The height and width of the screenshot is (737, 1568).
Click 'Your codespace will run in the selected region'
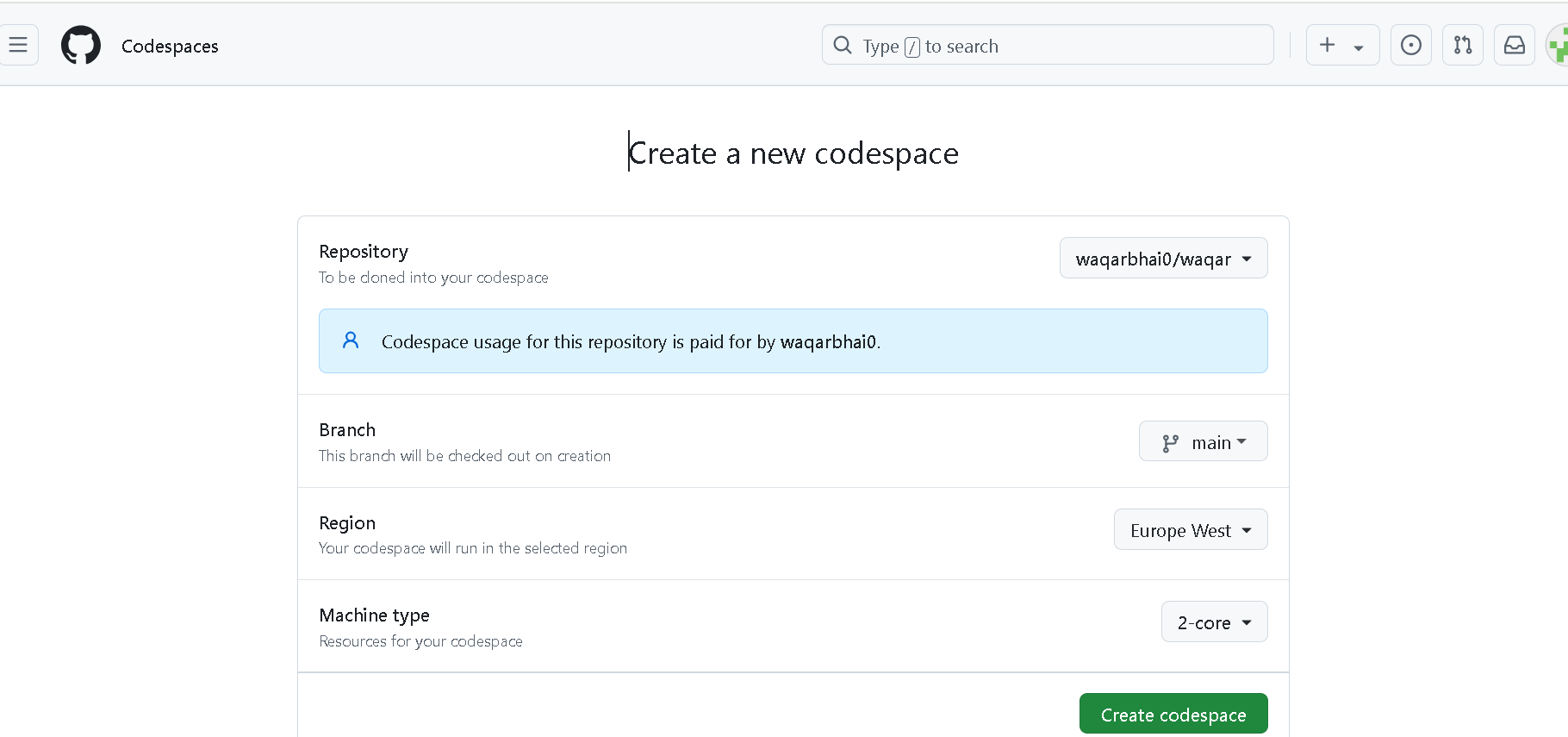point(473,548)
